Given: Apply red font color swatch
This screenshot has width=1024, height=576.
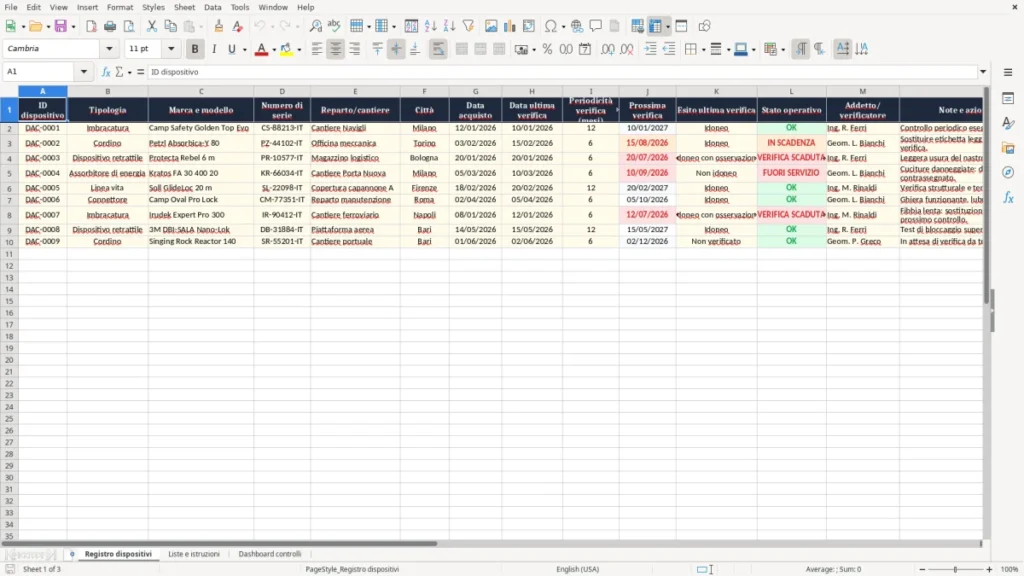Looking at the screenshot, I should click(x=261, y=49).
